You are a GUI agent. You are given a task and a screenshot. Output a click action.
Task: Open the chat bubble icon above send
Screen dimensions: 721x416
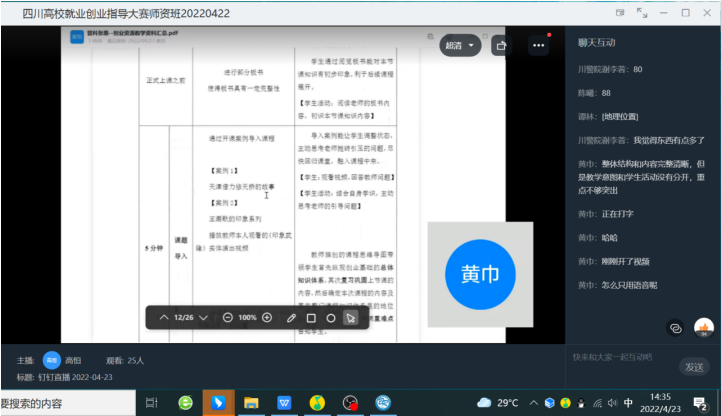click(676, 327)
